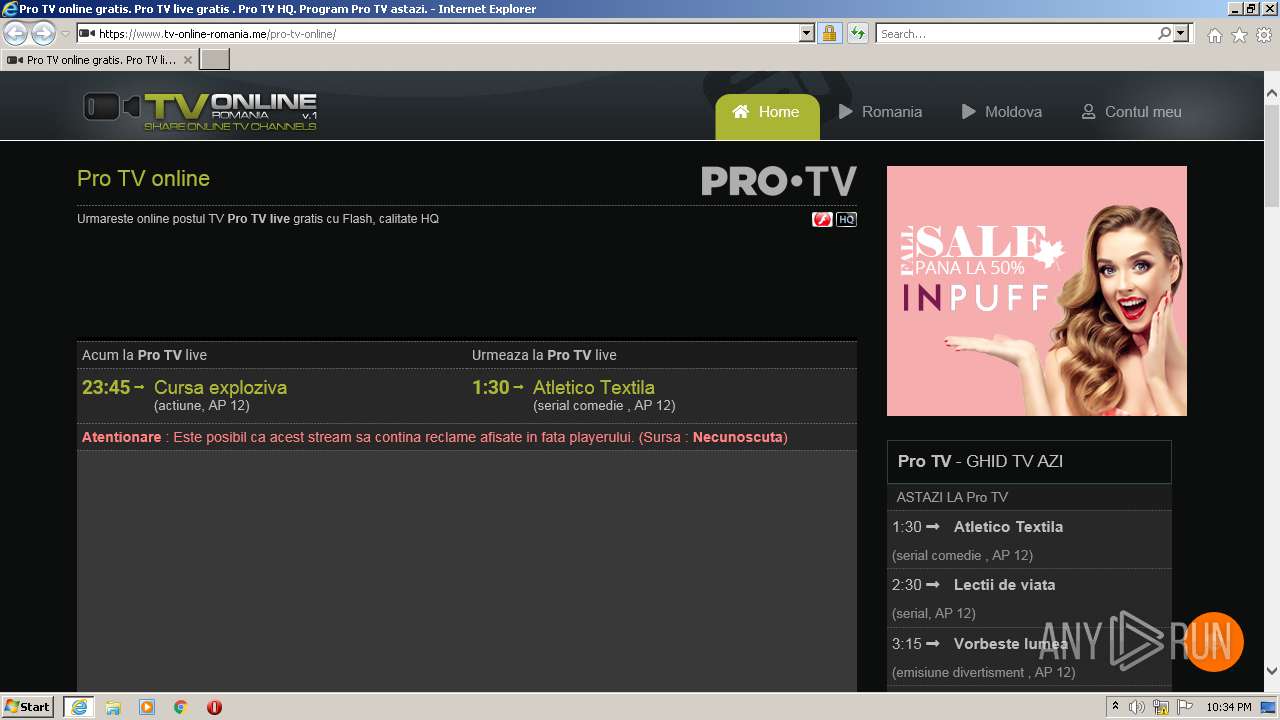The height and width of the screenshot is (720, 1280).
Task: Open the browser Home icon
Action: [1214, 35]
